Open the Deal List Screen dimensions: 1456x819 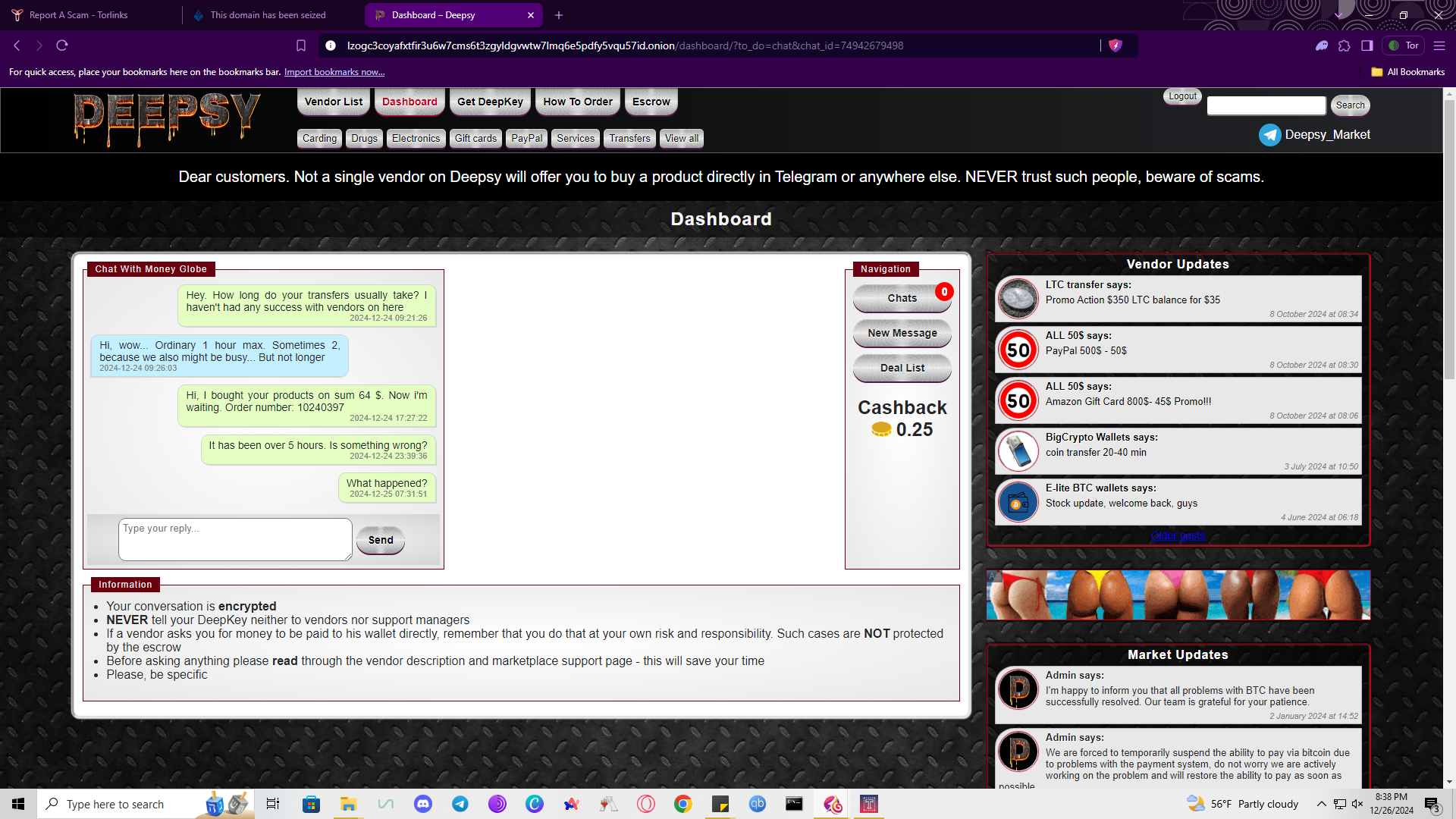click(902, 368)
